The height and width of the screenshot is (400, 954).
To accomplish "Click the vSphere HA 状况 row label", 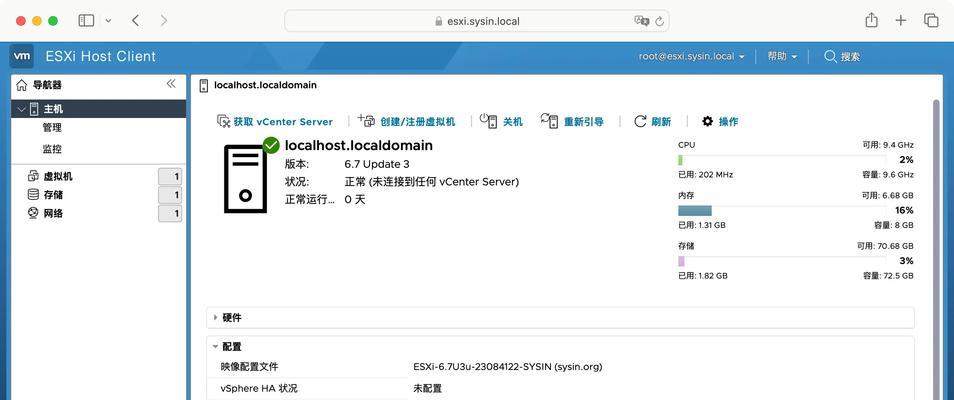I will pyautogui.click(x=259, y=388).
